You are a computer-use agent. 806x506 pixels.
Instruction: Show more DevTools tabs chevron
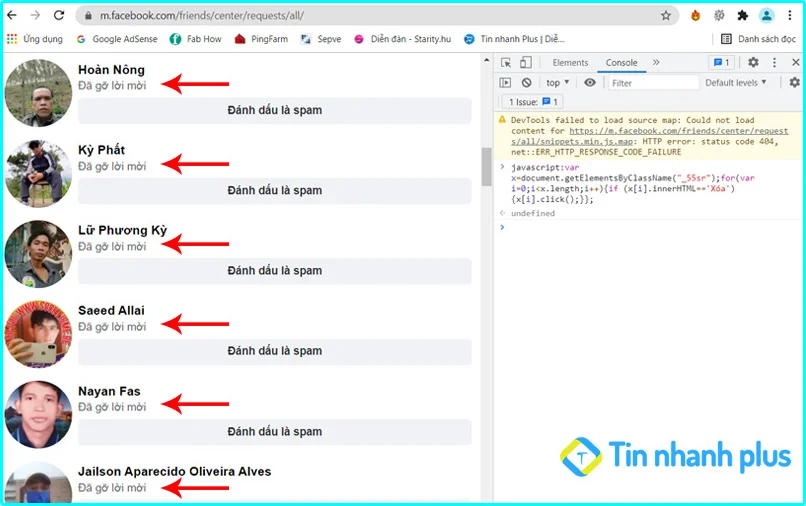[x=656, y=62]
